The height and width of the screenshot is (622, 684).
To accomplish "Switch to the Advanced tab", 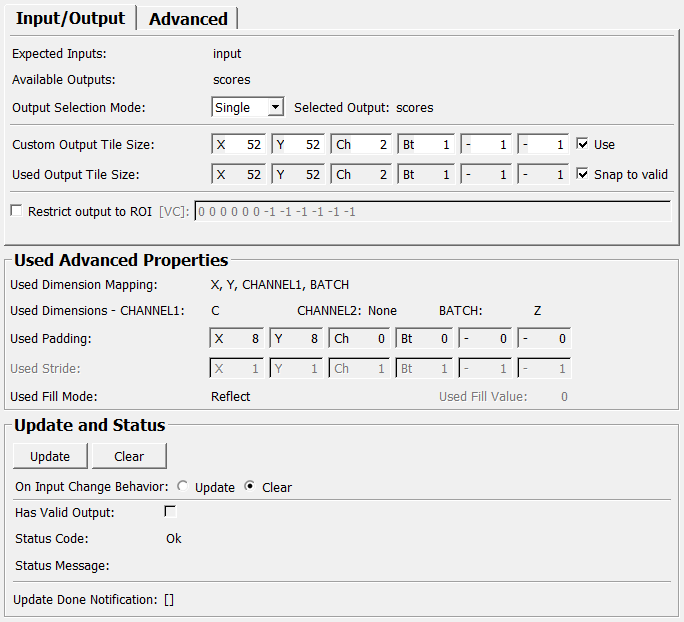I will coord(188,19).
